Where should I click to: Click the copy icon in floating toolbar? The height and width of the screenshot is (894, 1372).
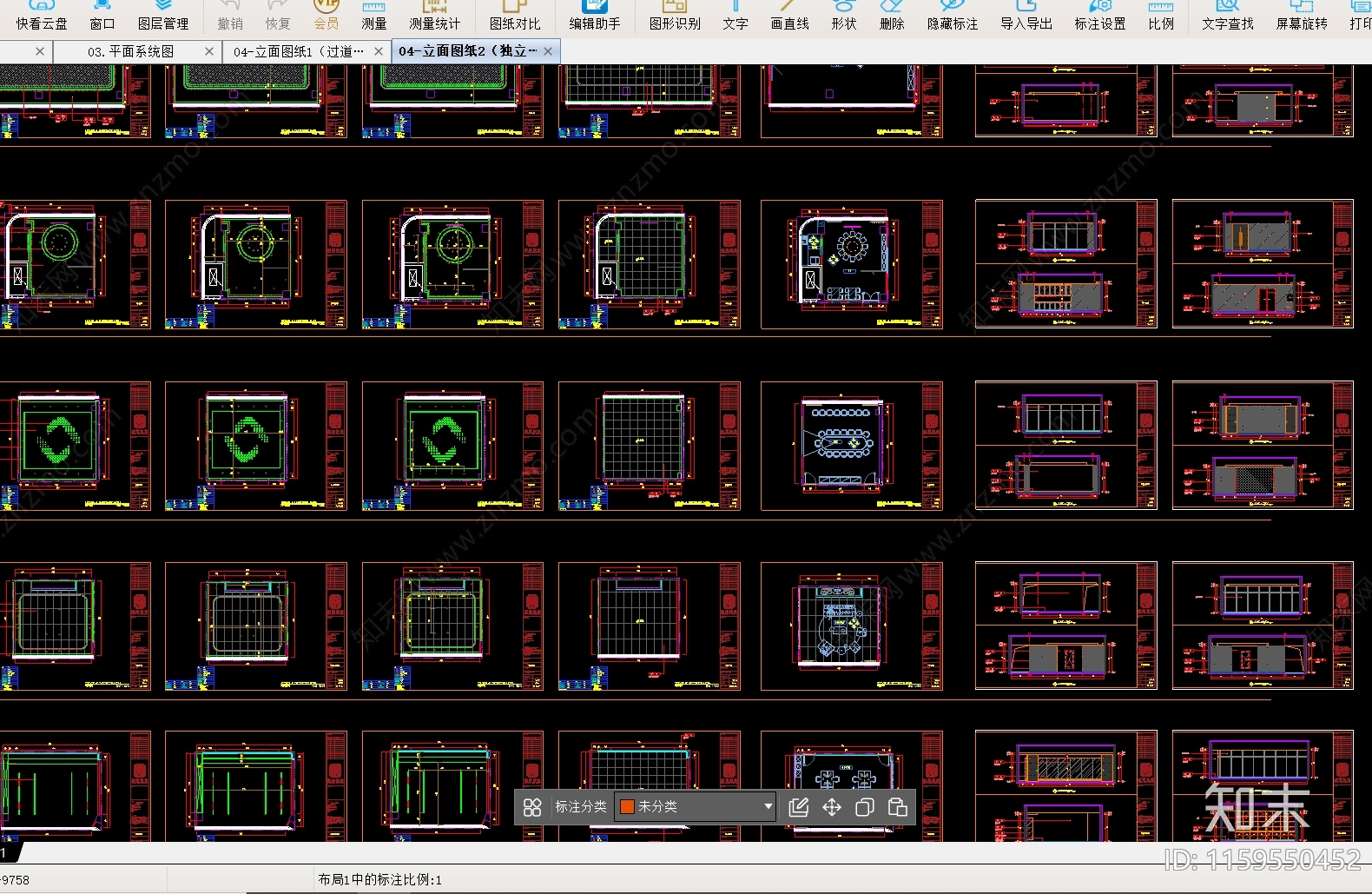865,807
